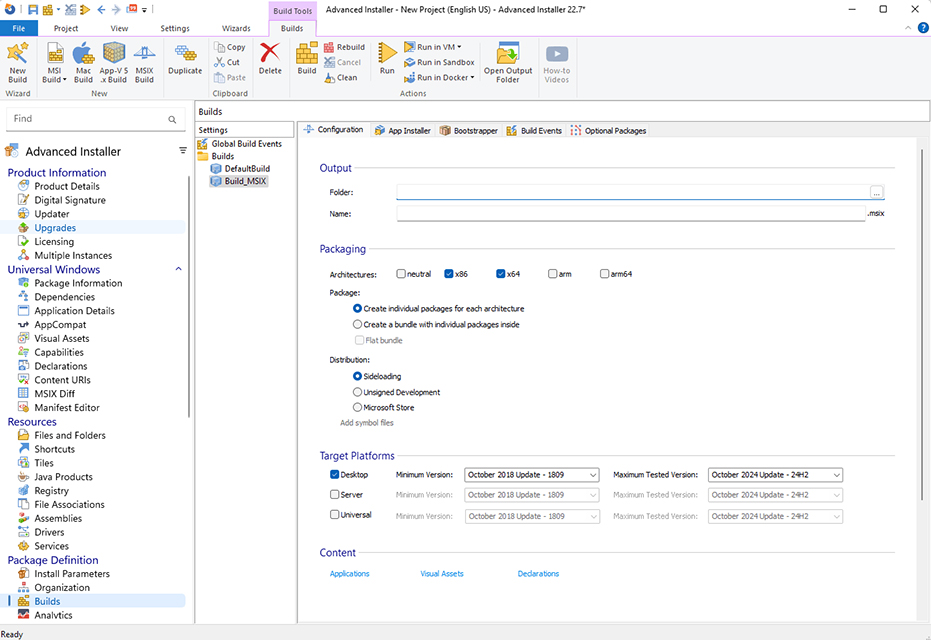This screenshot has height=640, width=931.
Task: Open Desktop Maximum Tested Version dropdown
Action: pyautogui.click(x=775, y=475)
